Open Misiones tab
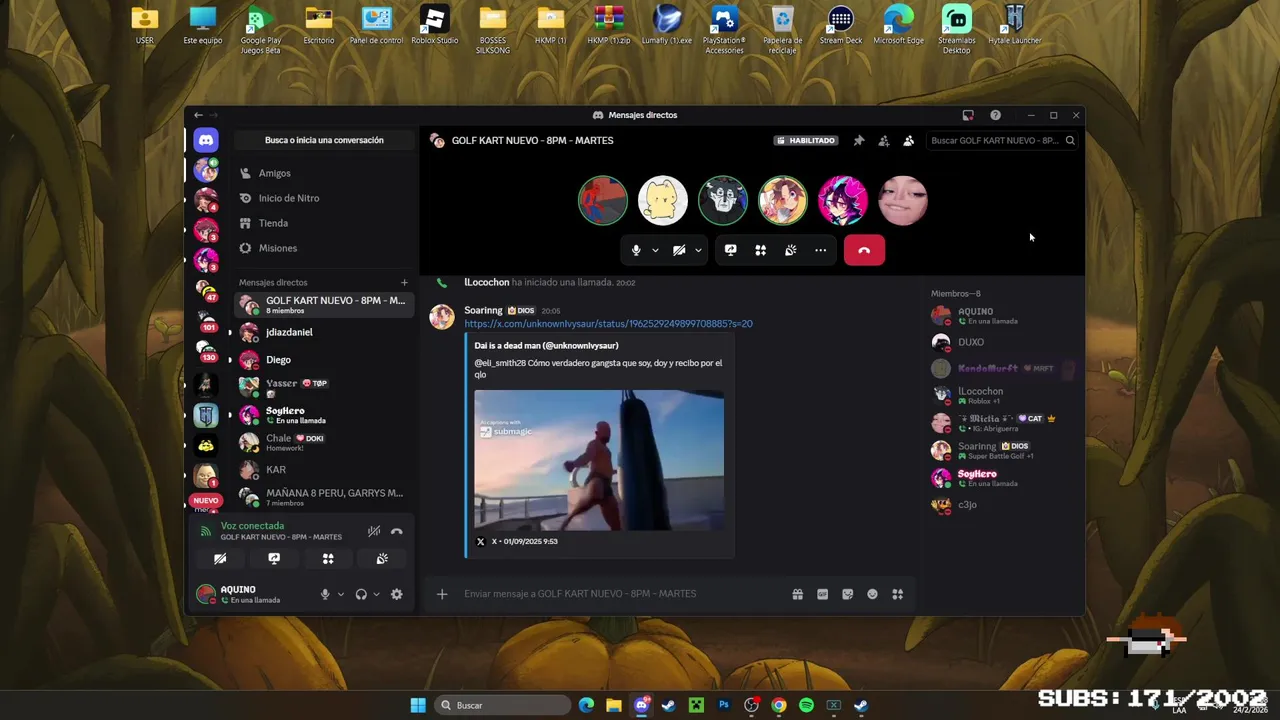The height and width of the screenshot is (720, 1280). tap(324, 248)
